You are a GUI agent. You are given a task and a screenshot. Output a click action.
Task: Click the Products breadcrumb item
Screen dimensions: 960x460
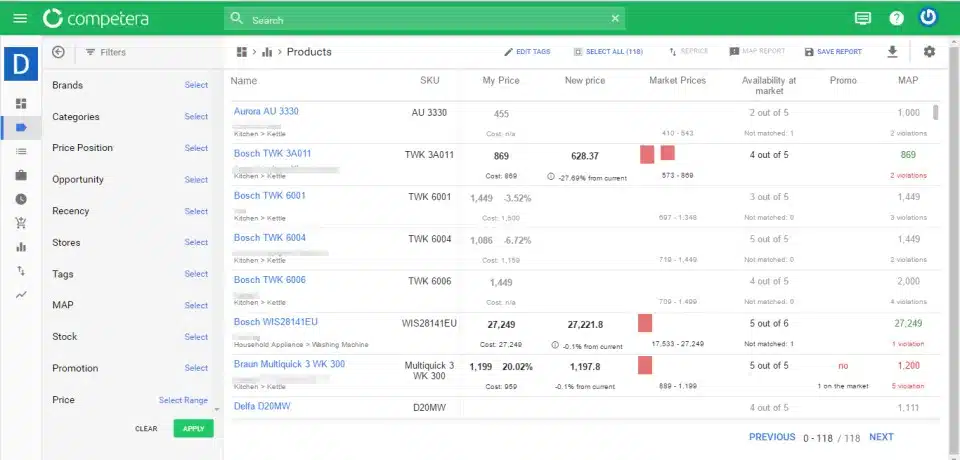pos(309,52)
